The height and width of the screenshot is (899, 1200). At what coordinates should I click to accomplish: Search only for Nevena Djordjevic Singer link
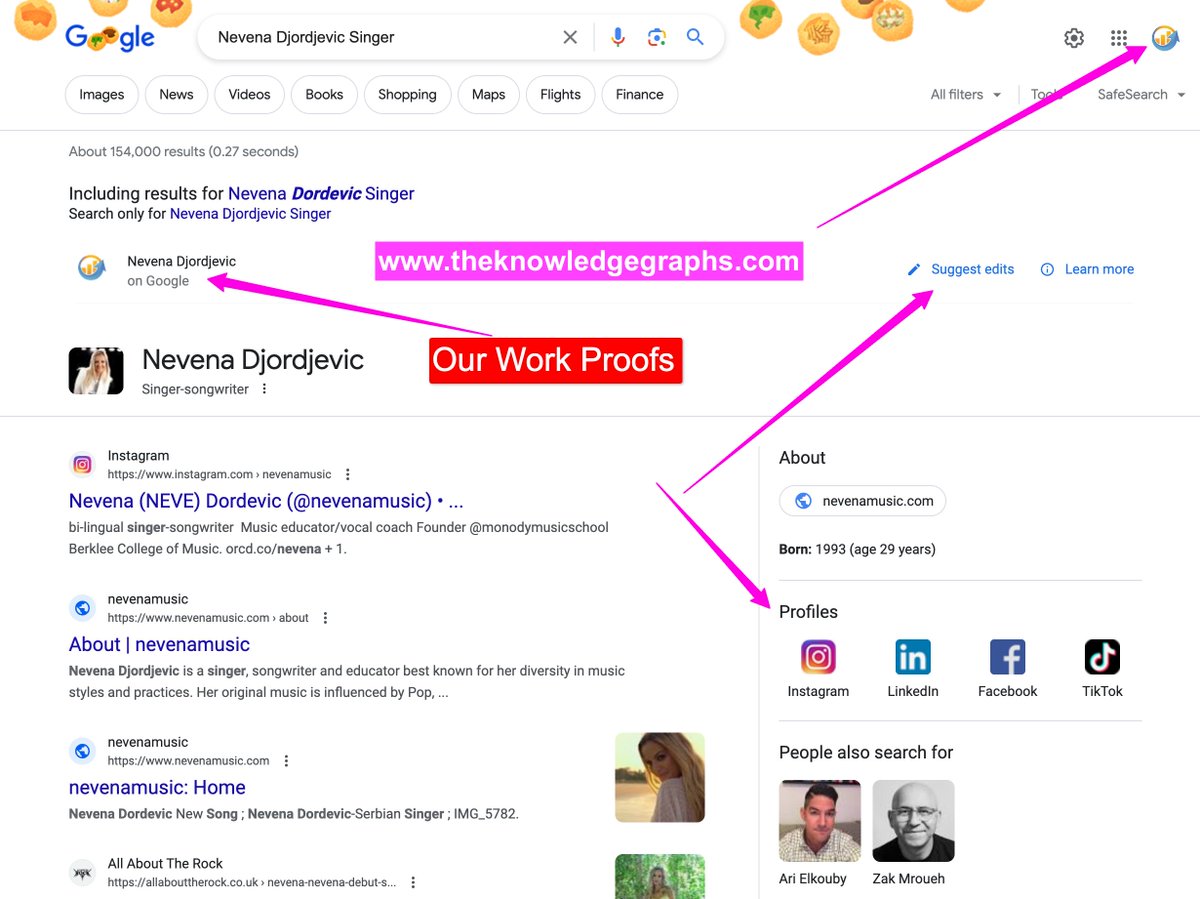(x=250, y=214)
